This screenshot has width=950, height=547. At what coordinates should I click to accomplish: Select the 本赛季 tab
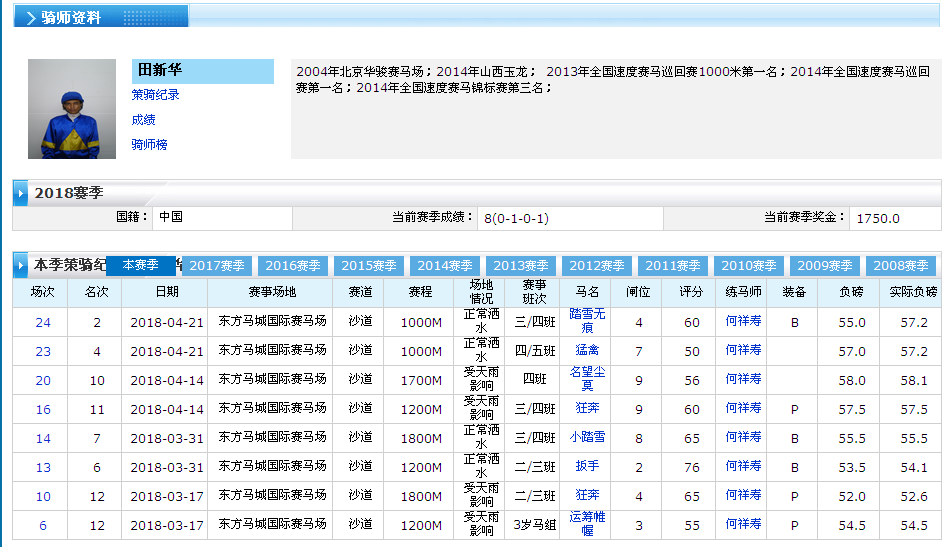pyautogui.click(x=140, y=265)
